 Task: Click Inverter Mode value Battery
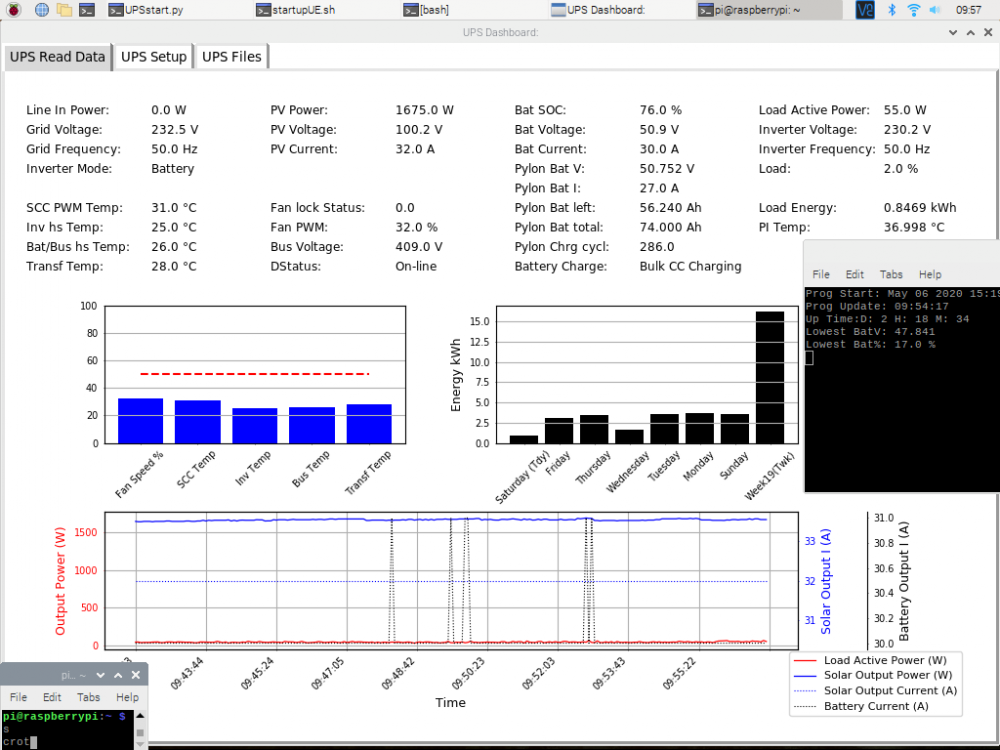(172, 168)
